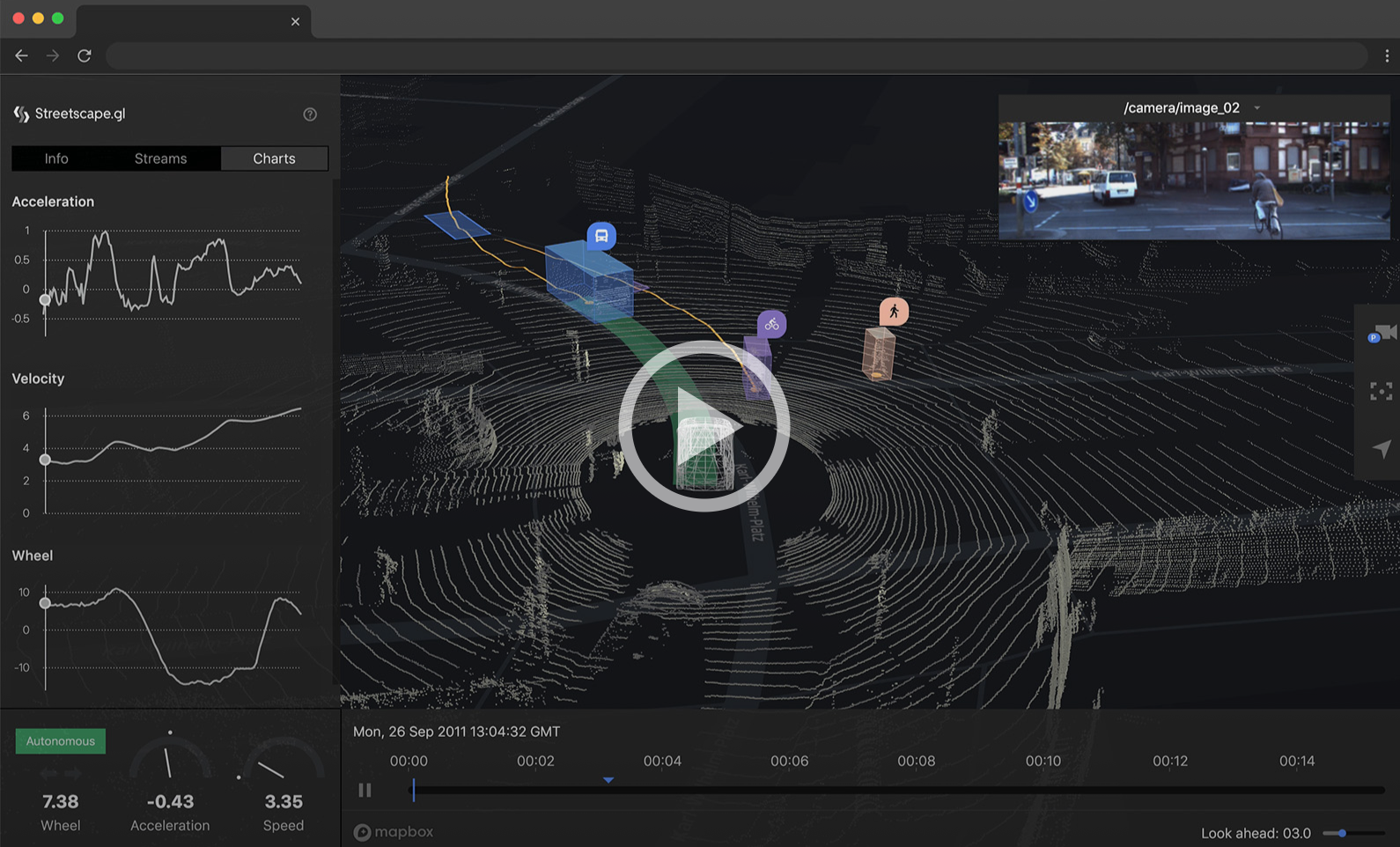Viewport: 1400px width, 847px height.
Task: Click the large play overlay button
Action: pos(704,426)
